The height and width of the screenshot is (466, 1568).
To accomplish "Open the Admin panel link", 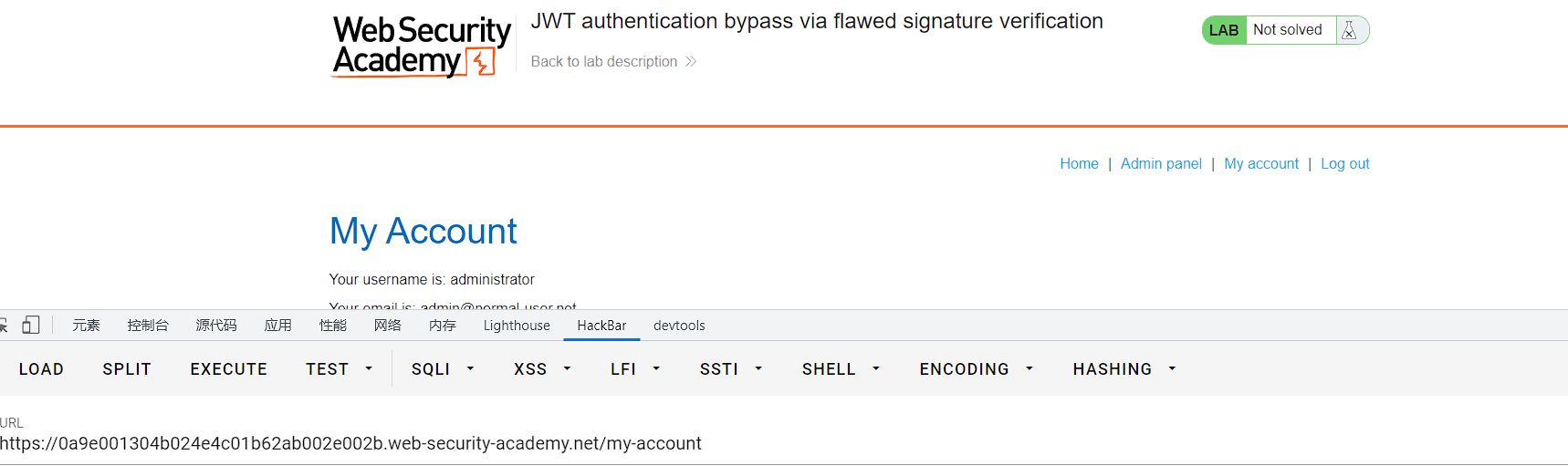I will click(x=1161, y=163).
